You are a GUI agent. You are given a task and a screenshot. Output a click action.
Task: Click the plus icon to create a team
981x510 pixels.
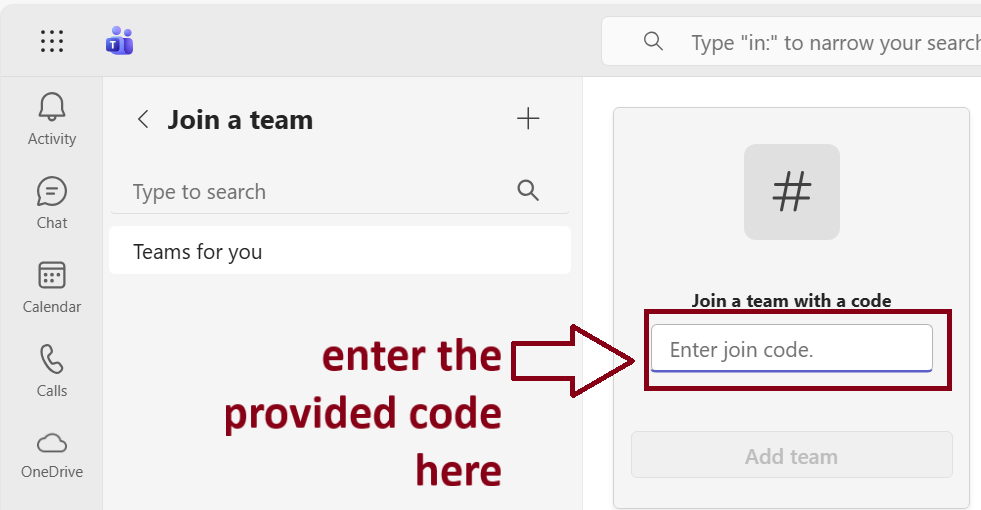[528, 118]
